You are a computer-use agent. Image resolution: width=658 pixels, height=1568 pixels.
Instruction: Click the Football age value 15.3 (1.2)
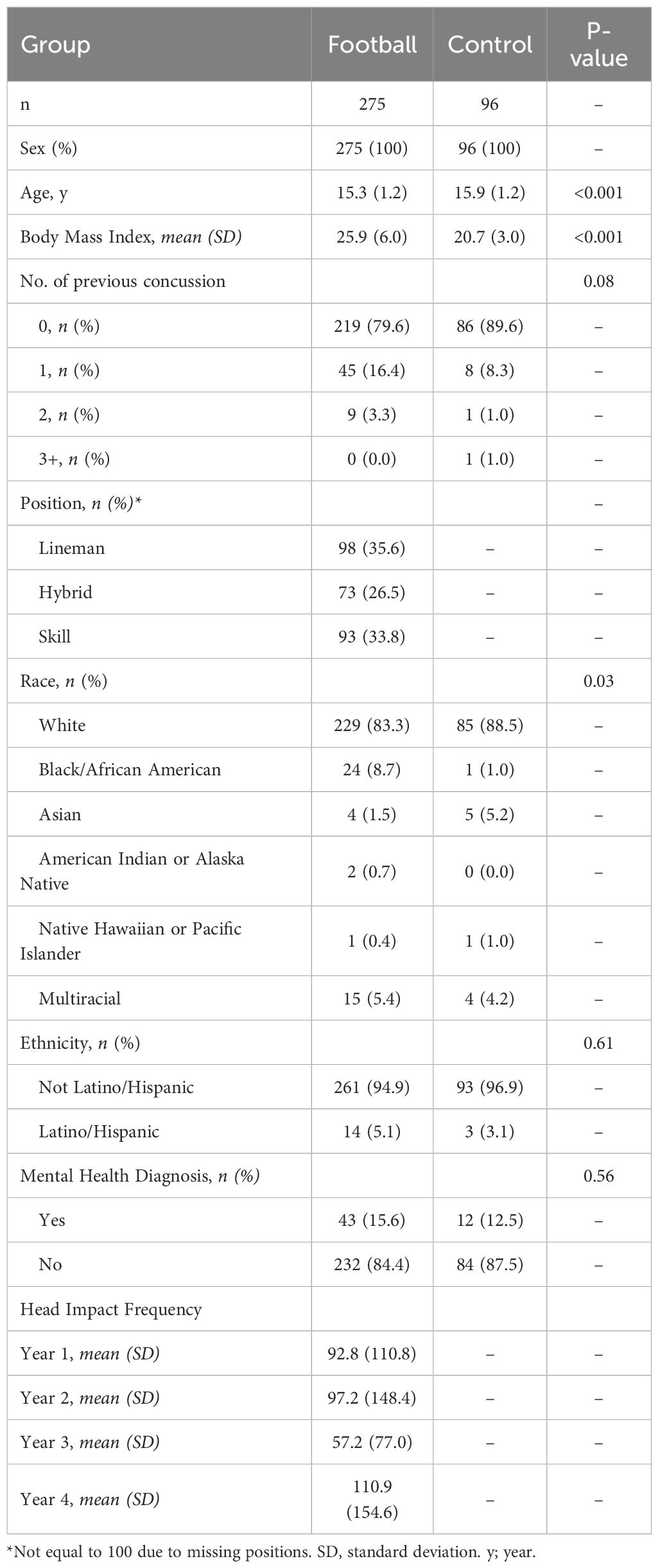point(372,193)
